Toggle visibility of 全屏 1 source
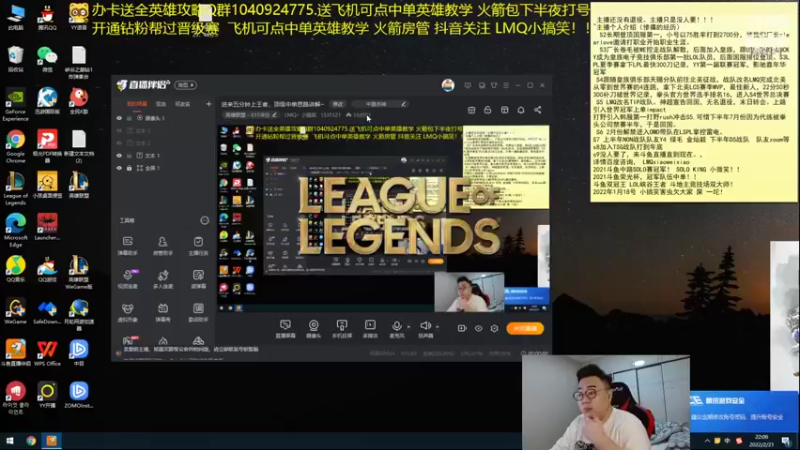 (x=119, y=168)
